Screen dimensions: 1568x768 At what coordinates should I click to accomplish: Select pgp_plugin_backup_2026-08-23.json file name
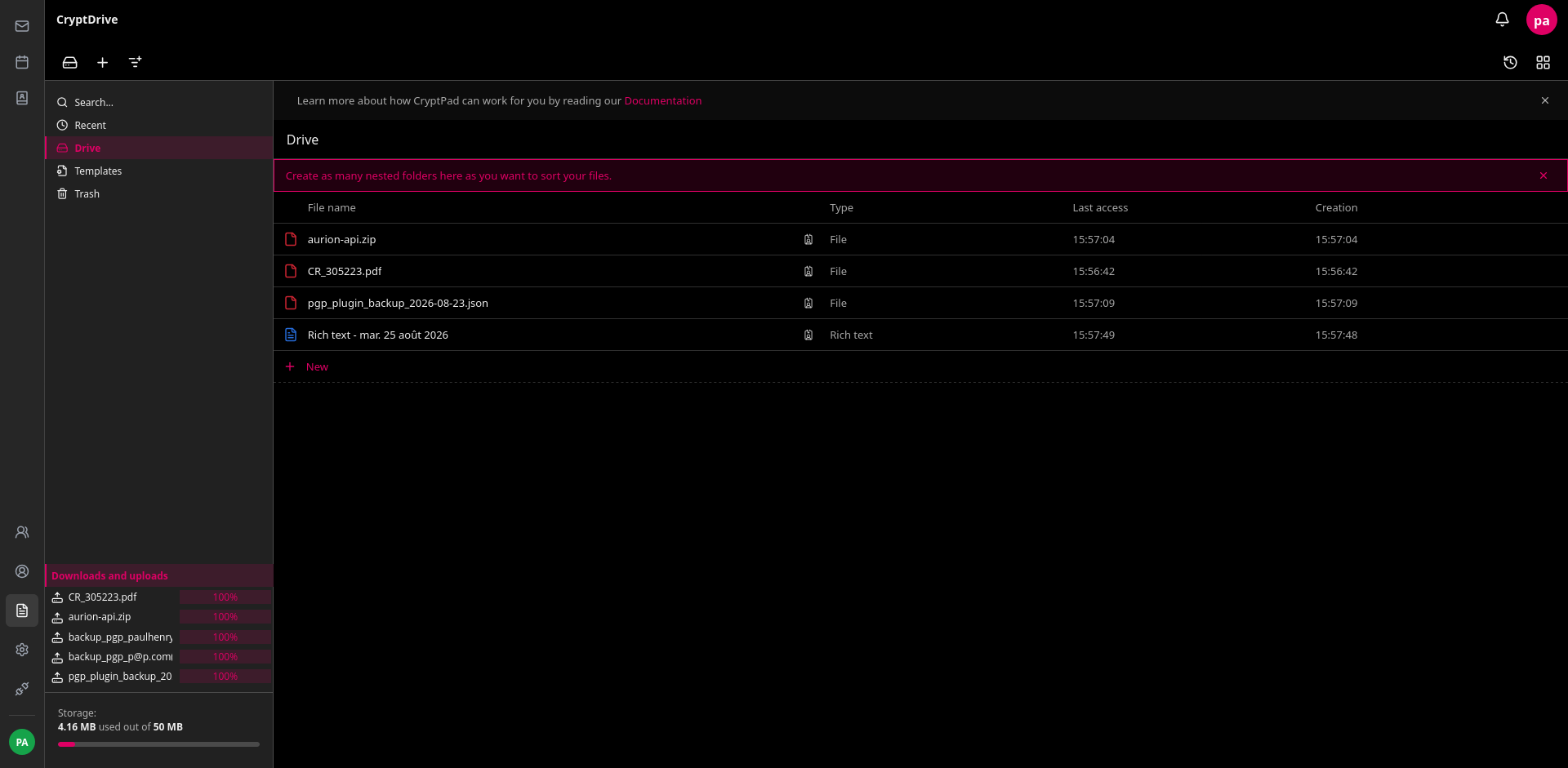398,303
